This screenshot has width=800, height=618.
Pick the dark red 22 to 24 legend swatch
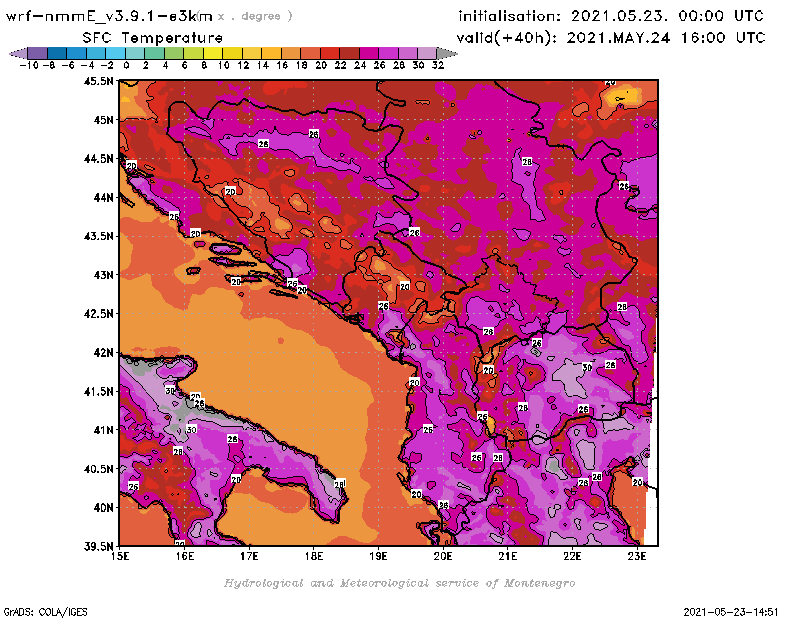click(349, 54)
